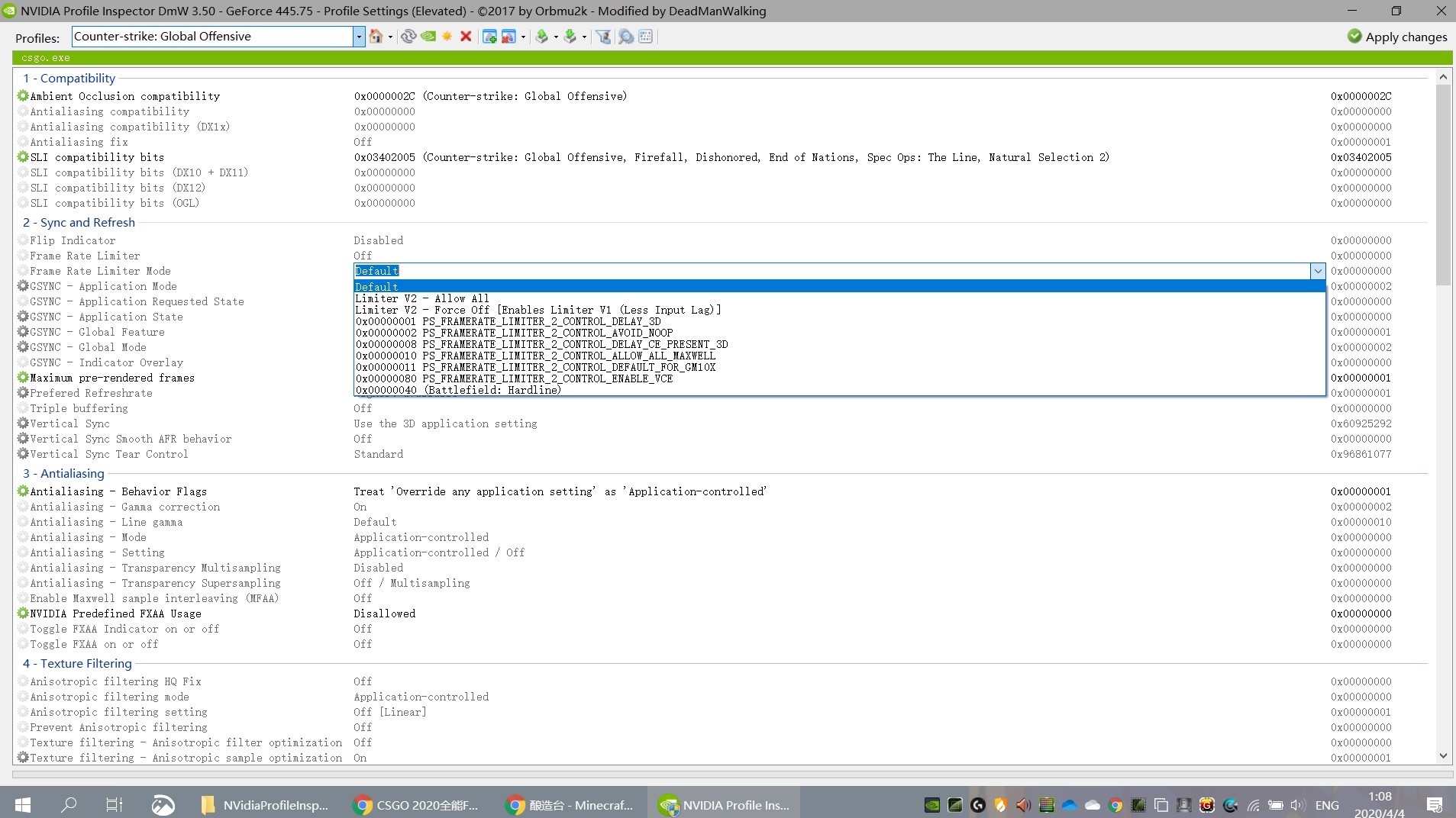Click the vertical scrollbar down arrow

point(1442,756)
